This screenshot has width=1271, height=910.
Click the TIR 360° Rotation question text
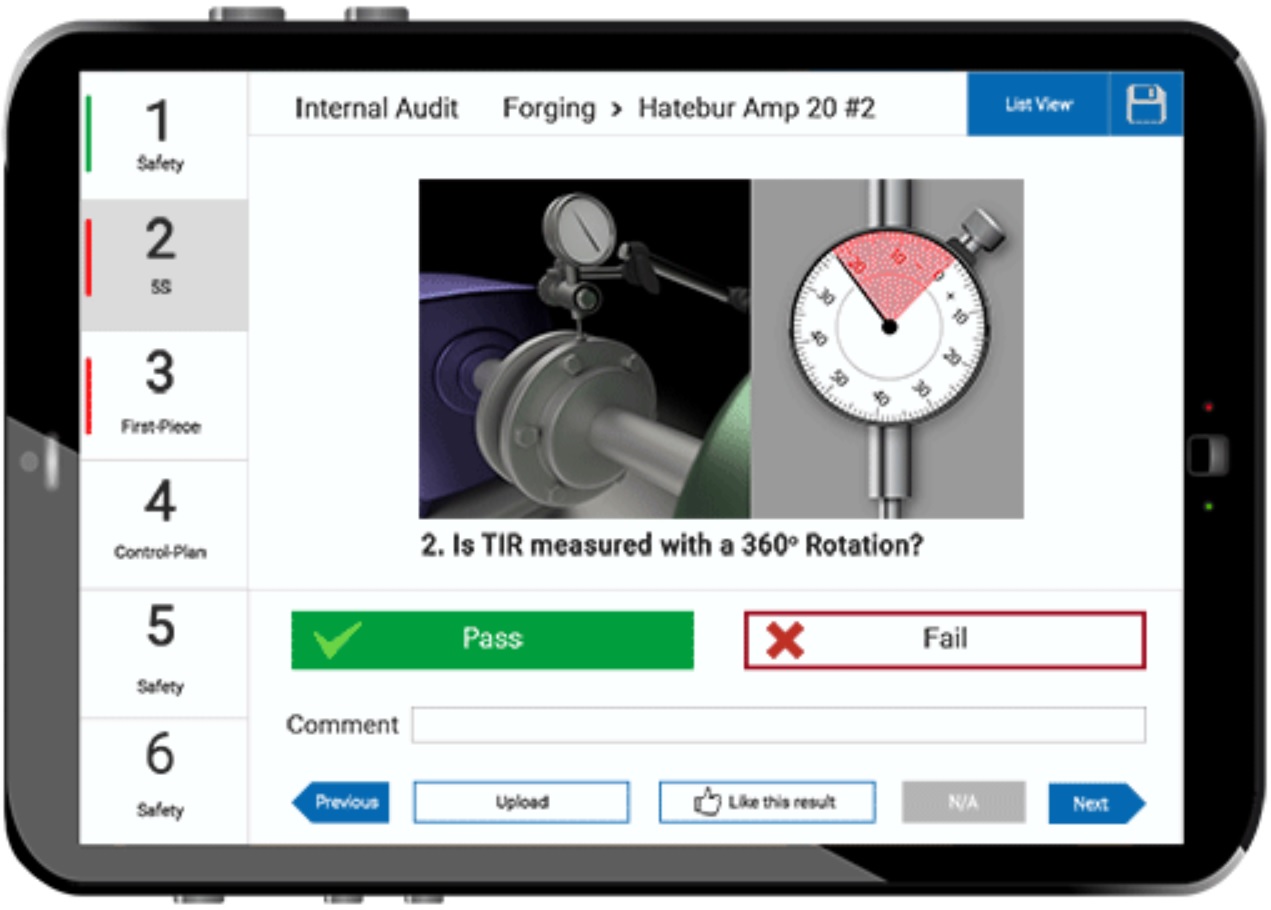[x=671, y=547]
